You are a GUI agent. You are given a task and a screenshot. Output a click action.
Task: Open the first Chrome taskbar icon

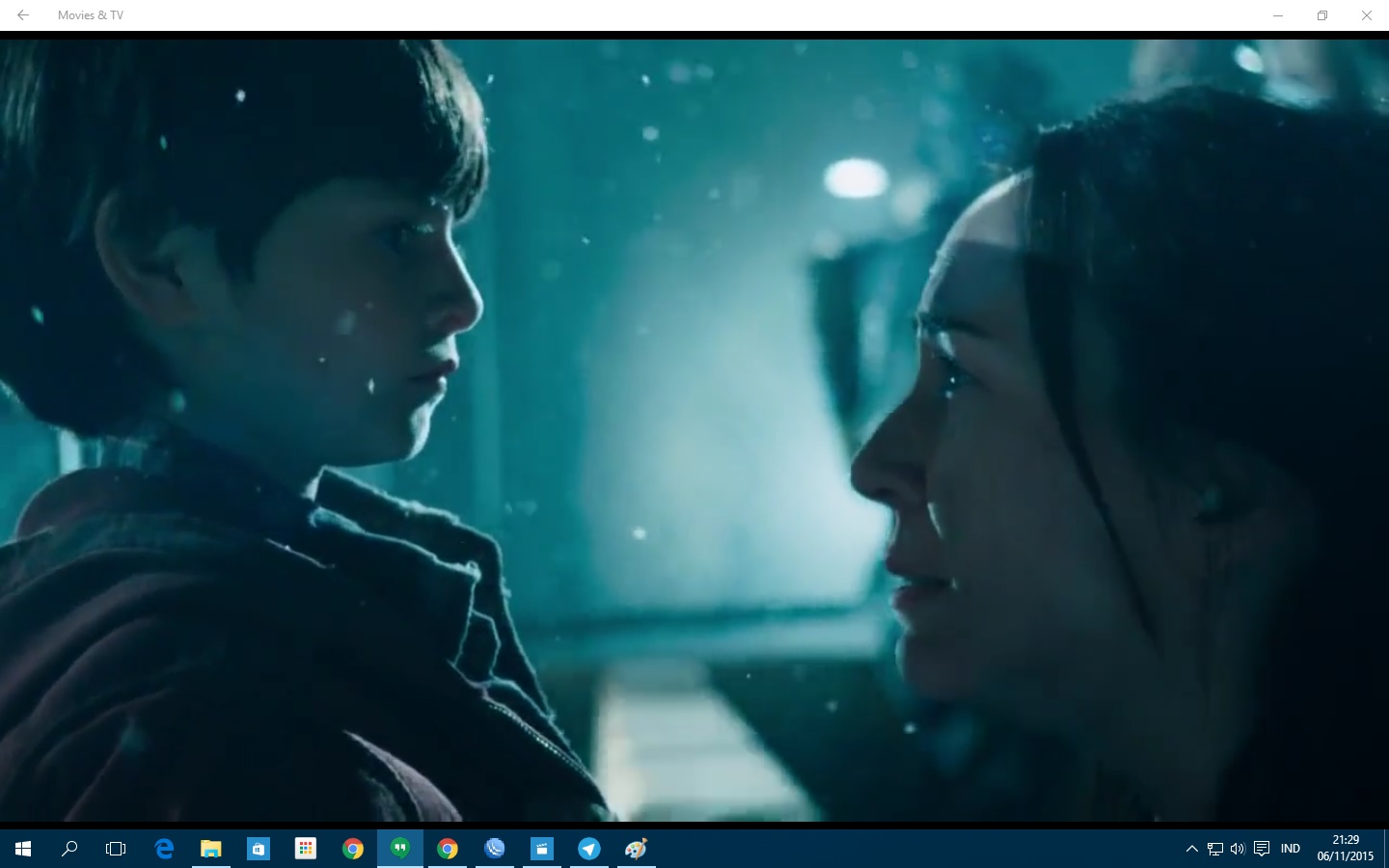coord(352,849)
